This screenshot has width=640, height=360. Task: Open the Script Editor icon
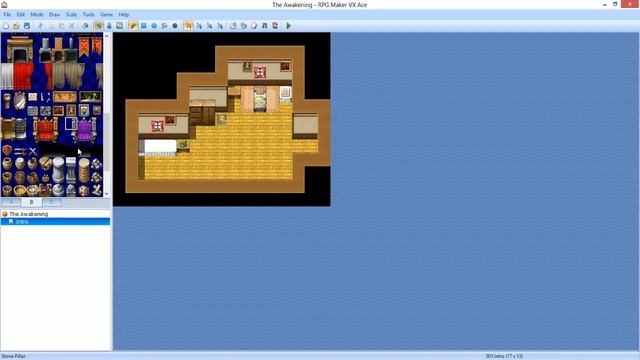pos(254,26)
